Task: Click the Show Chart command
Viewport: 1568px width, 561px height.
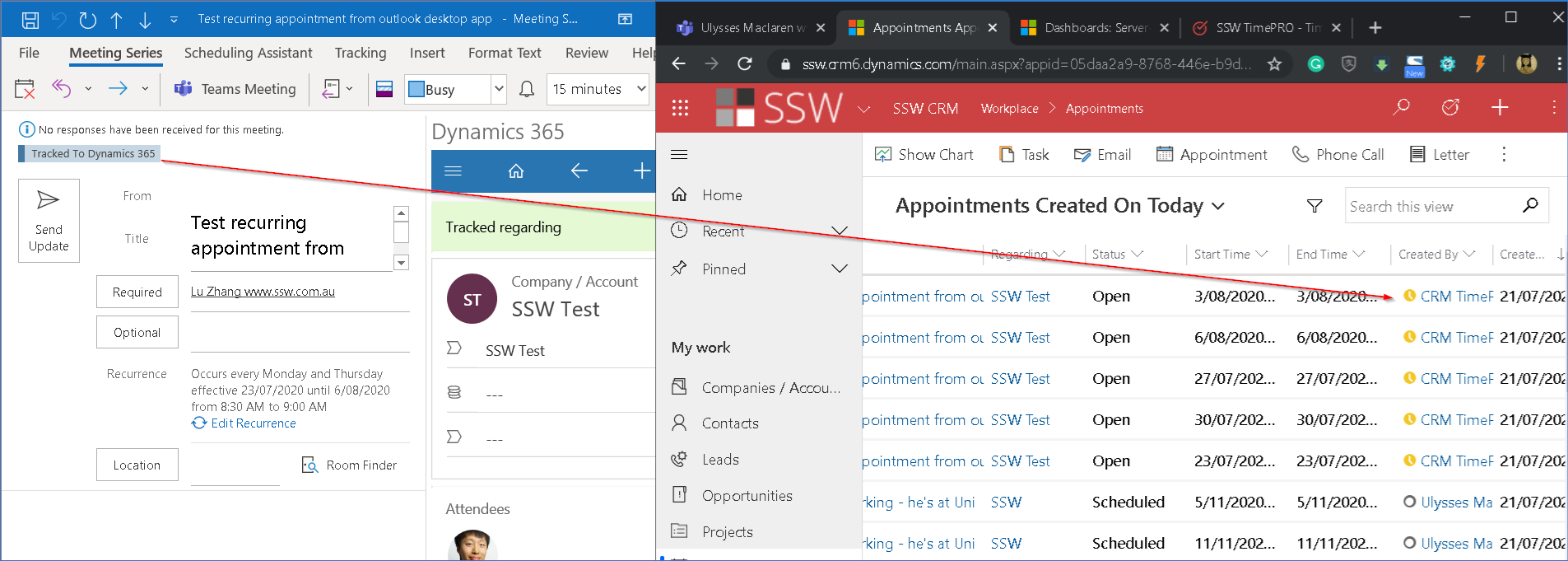Action: tap(924, 155)
